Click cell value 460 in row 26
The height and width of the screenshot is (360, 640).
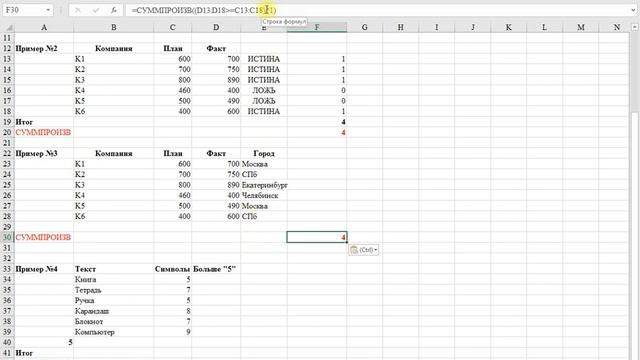click(x=173, y=196)
